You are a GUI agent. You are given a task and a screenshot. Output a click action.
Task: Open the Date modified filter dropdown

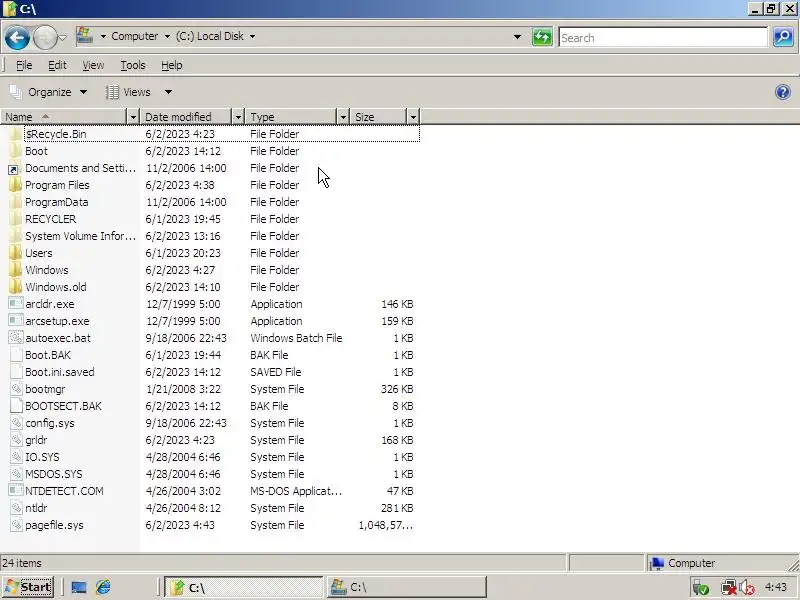point(238,117)
